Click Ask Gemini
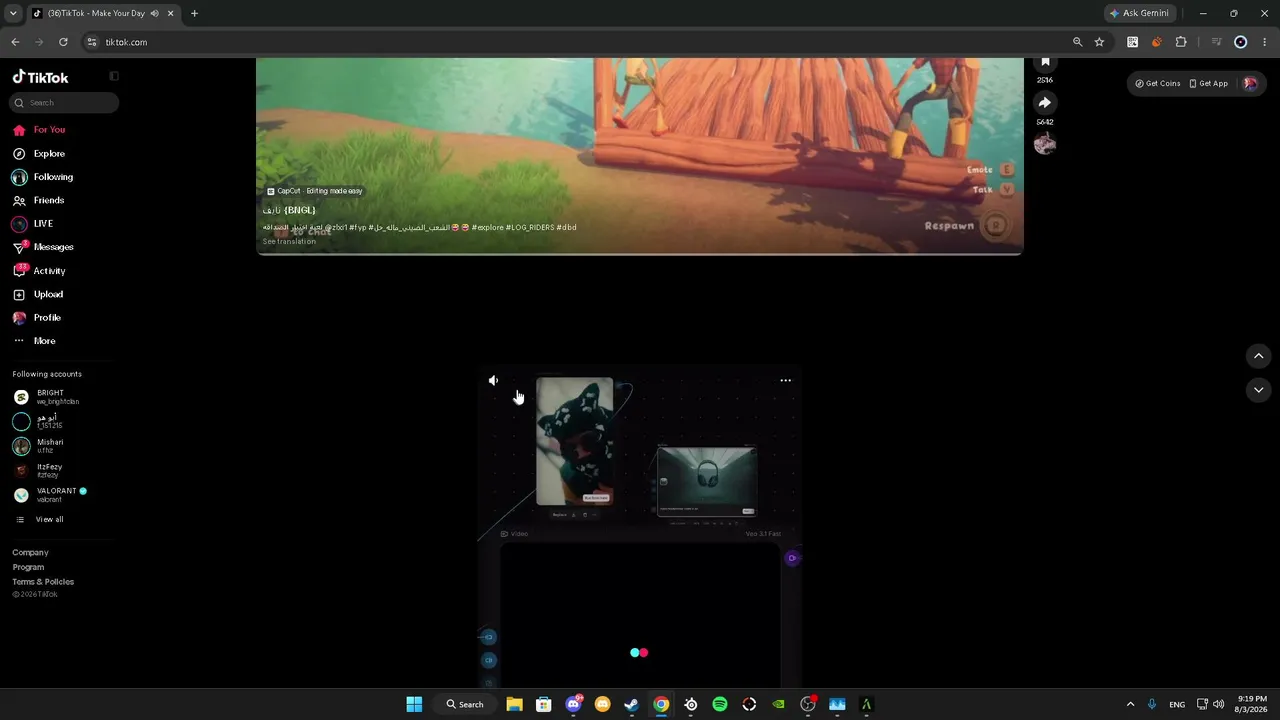Screen dimensions: 1280x720 tap(1139, 14)
